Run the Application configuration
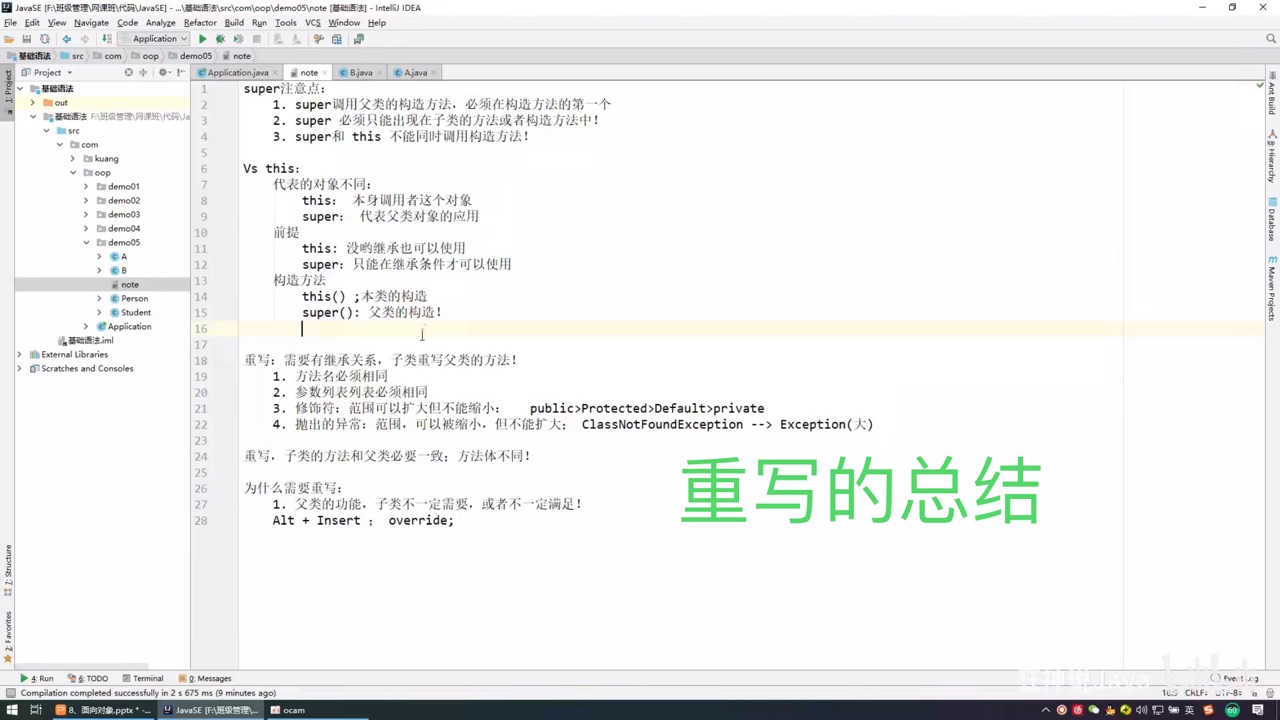 [x=202, y=38]
